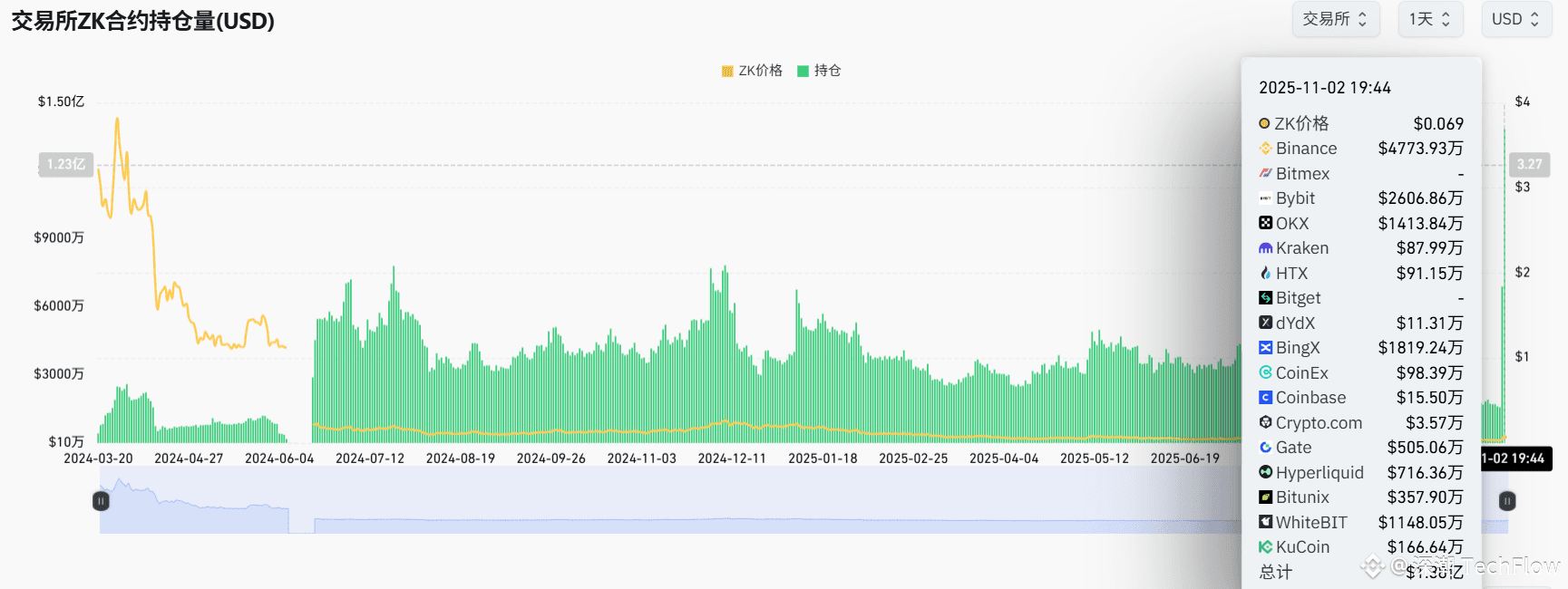The height and width of the screenshot is (589, 1568).
Task: Toggle the 持仓 legend series
Action: 819,71
